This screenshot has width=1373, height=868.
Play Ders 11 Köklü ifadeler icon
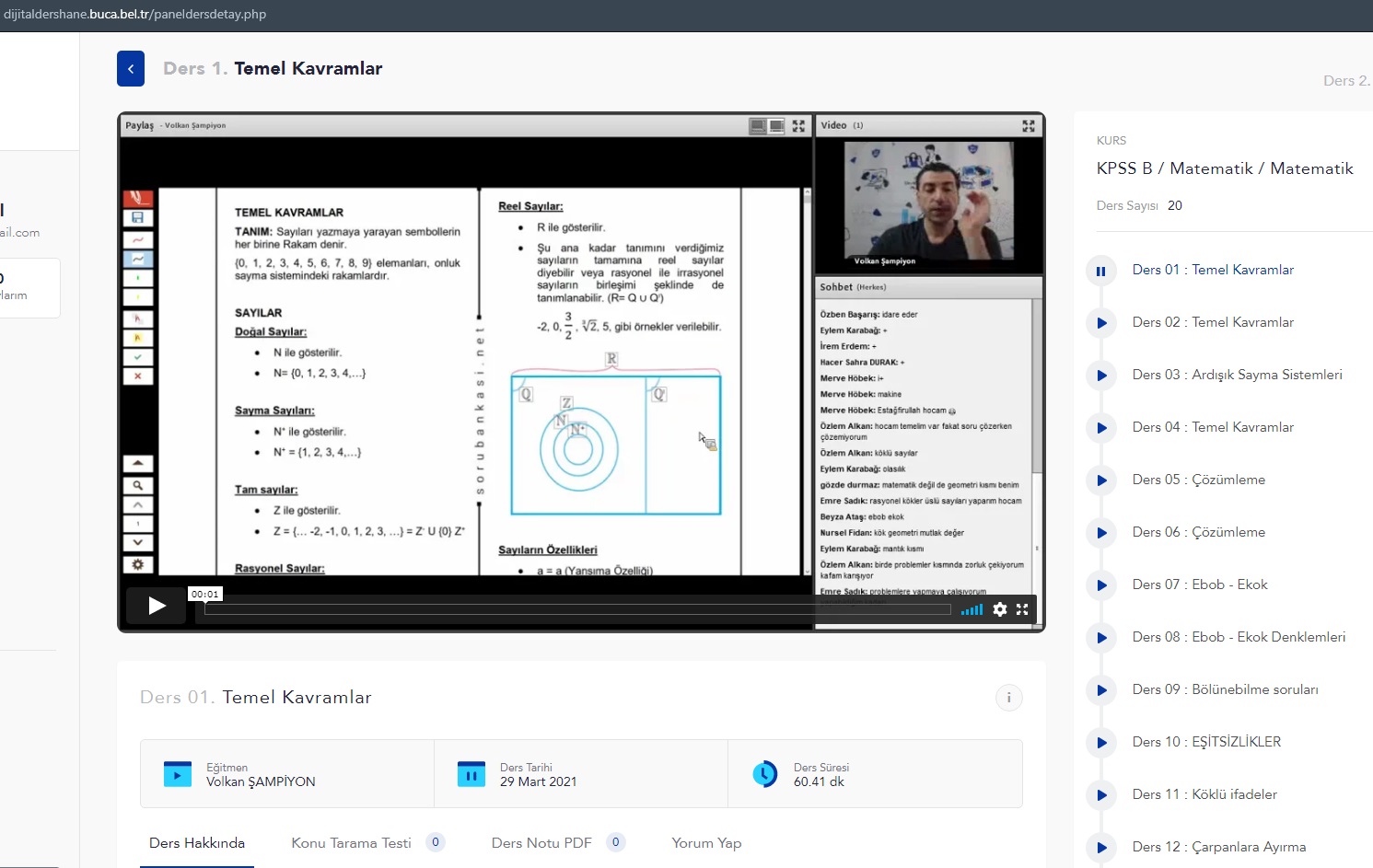(x=1100, y=795)
